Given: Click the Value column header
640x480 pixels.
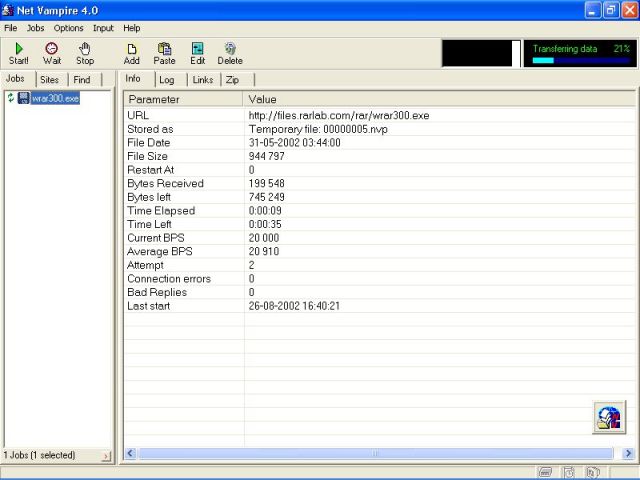Looking at the screenshot, I should coord(439,99).
